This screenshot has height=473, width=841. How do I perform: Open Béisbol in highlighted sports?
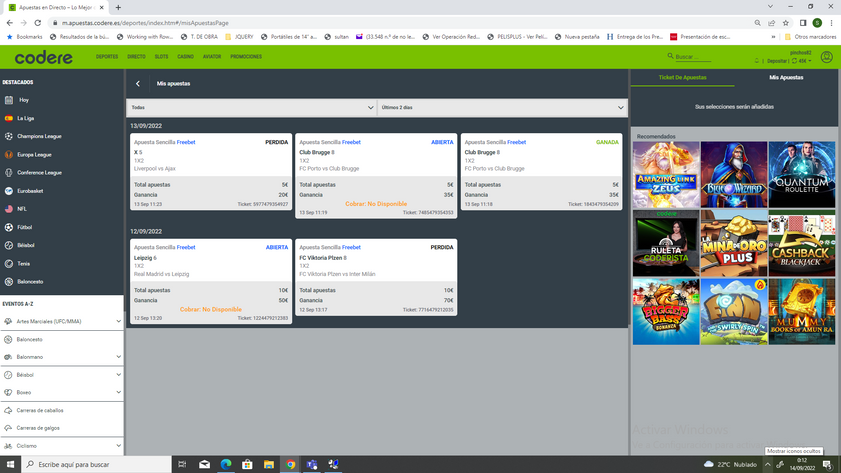point(26,245)
